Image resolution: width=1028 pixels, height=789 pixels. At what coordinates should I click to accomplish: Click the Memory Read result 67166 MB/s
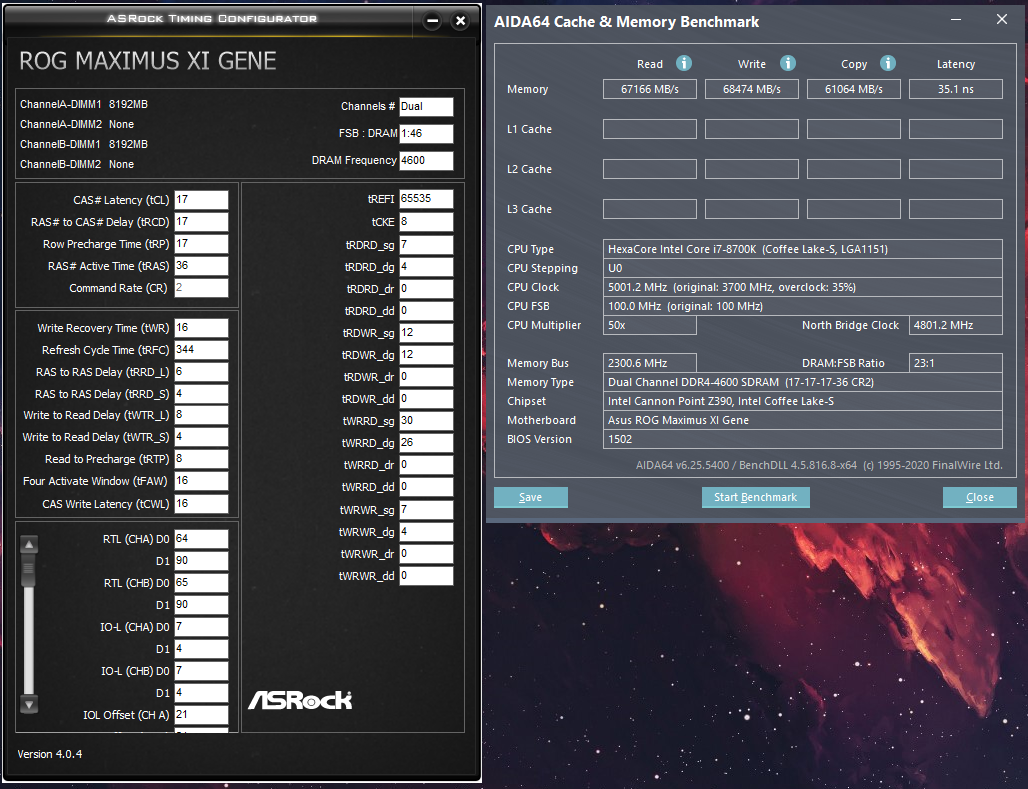click(x=650, y=89)
